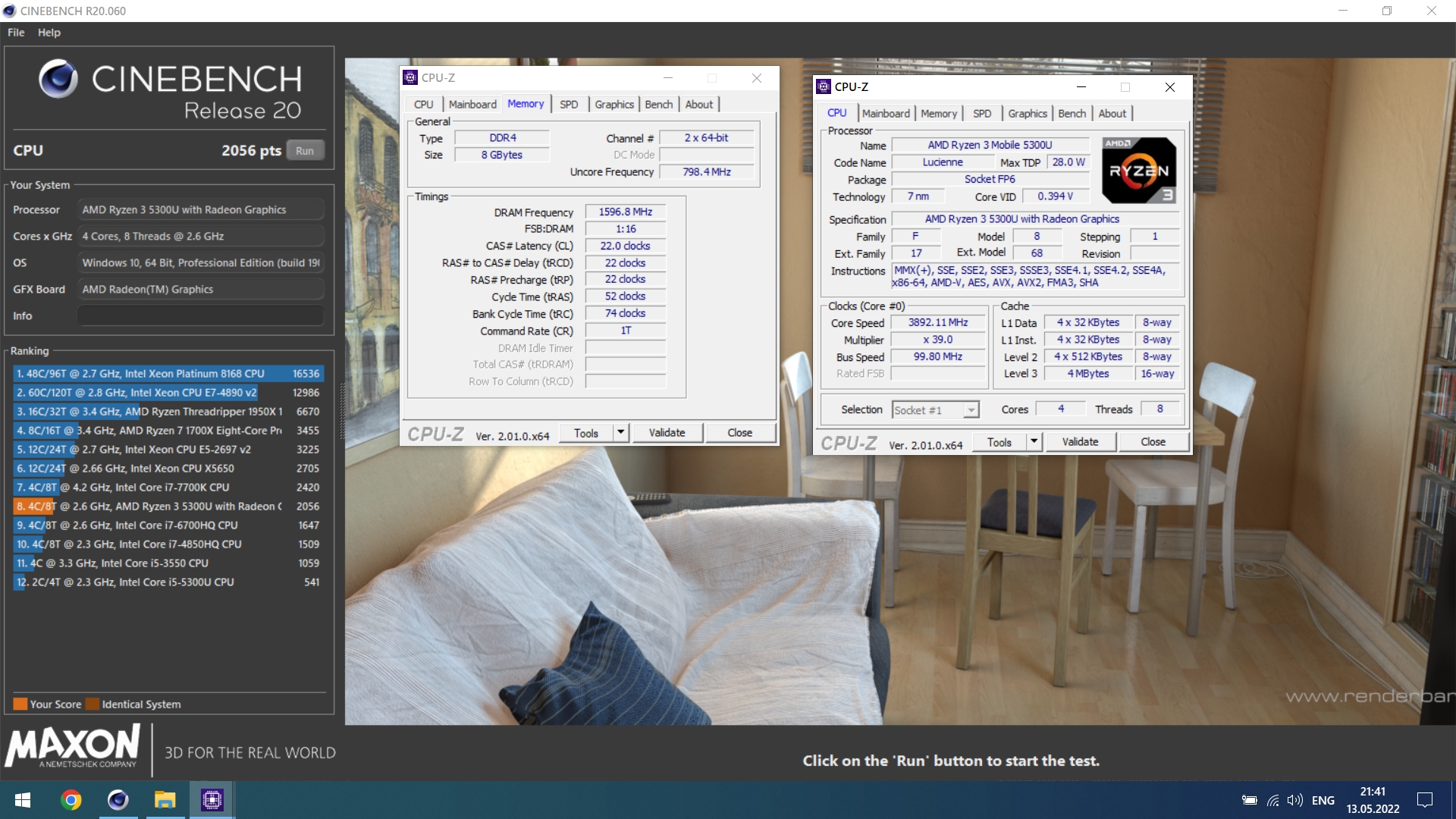Click Close button in Memory window
The image size is (1456, 819).
[x=740, y=433]
